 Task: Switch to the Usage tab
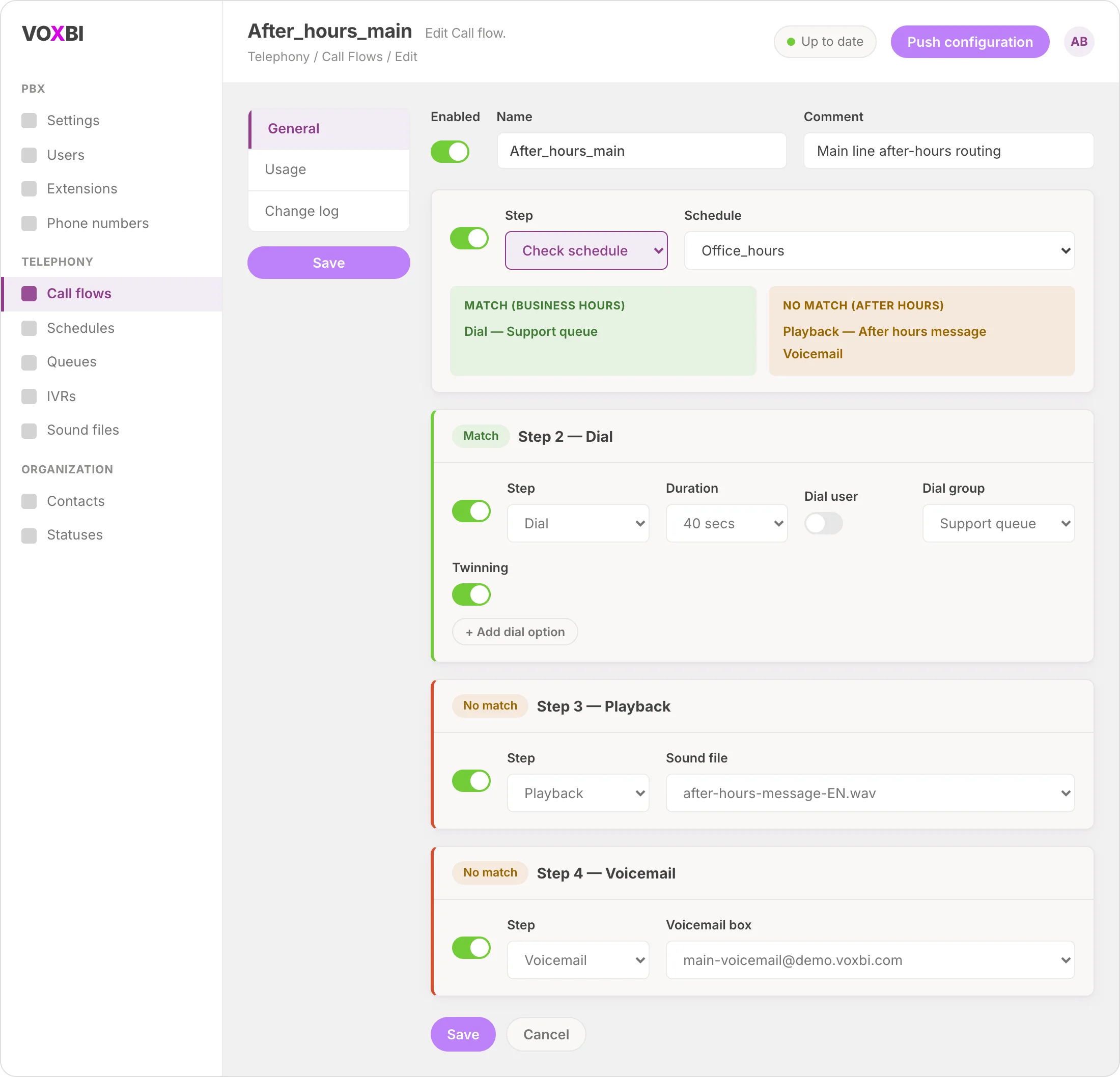[329, 169]
